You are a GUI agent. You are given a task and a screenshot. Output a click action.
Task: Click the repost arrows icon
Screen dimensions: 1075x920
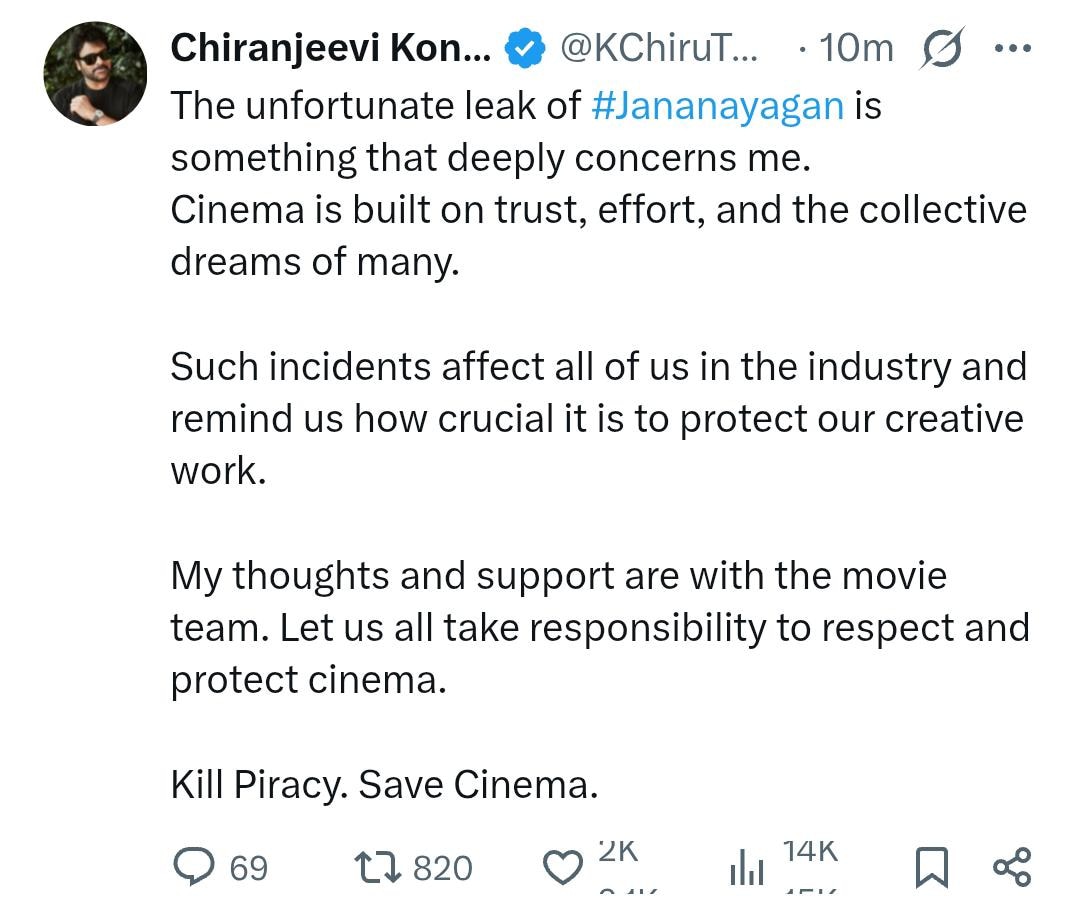tap(380, 866)
